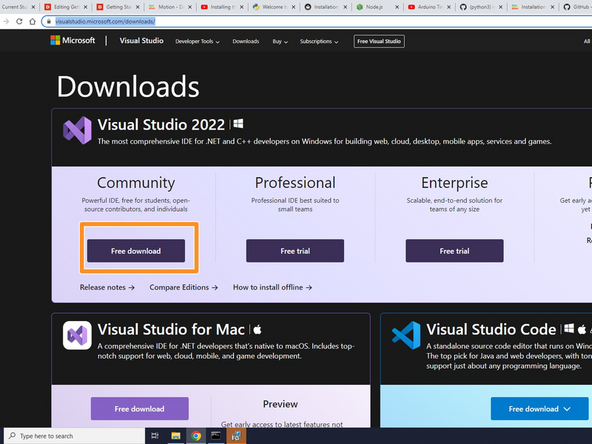This screenshot has width=592, height=444.
Task: Open the Compare Editions link
Action: point(183,287)
